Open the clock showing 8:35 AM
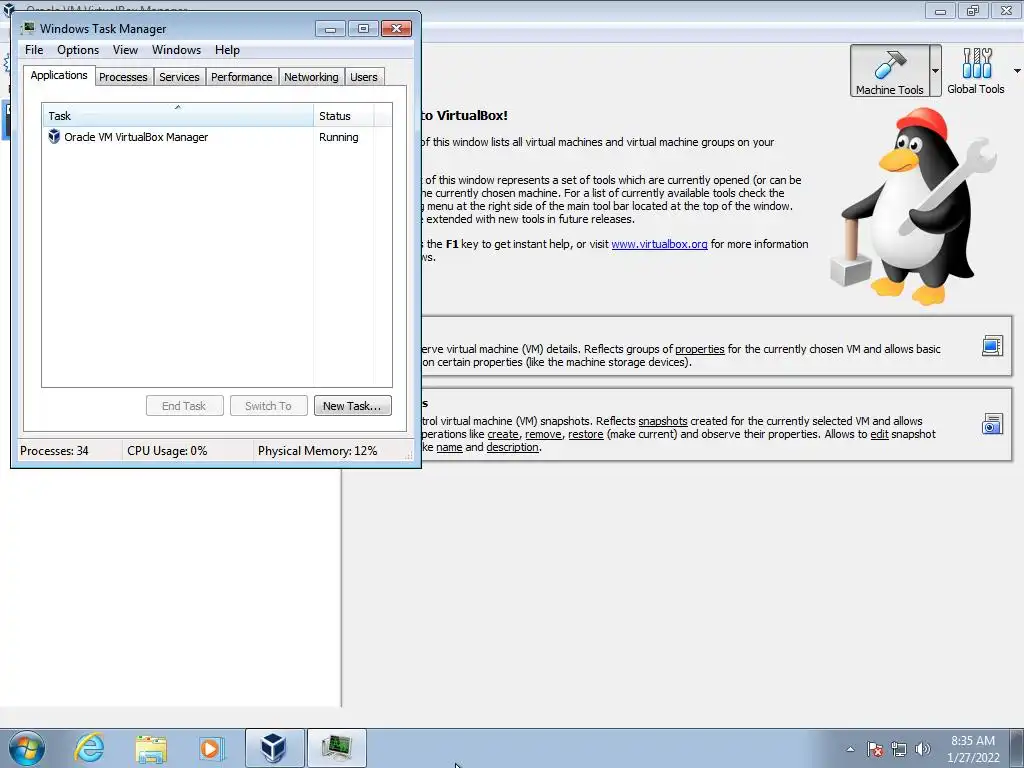The height and width of the screenshot is (768, 1024). (x=973, y=749)
